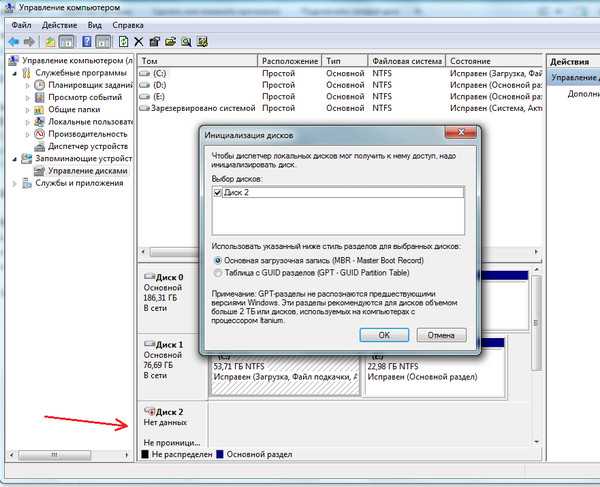Select the Device Manager icon in tree

point(39,147)
